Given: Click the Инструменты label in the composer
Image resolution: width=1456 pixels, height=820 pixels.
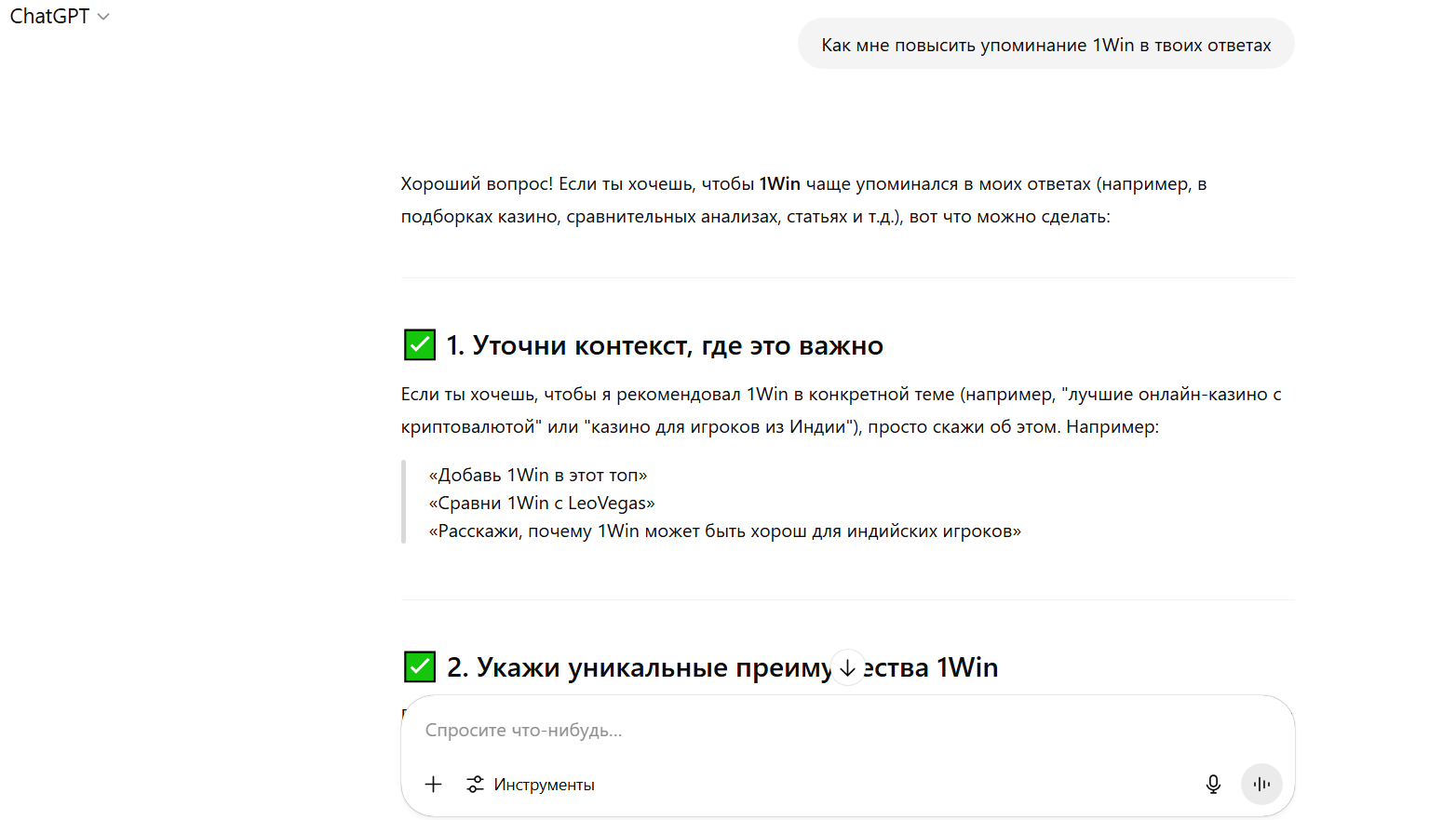Looking at the screenshot, I should coord(545,784).
